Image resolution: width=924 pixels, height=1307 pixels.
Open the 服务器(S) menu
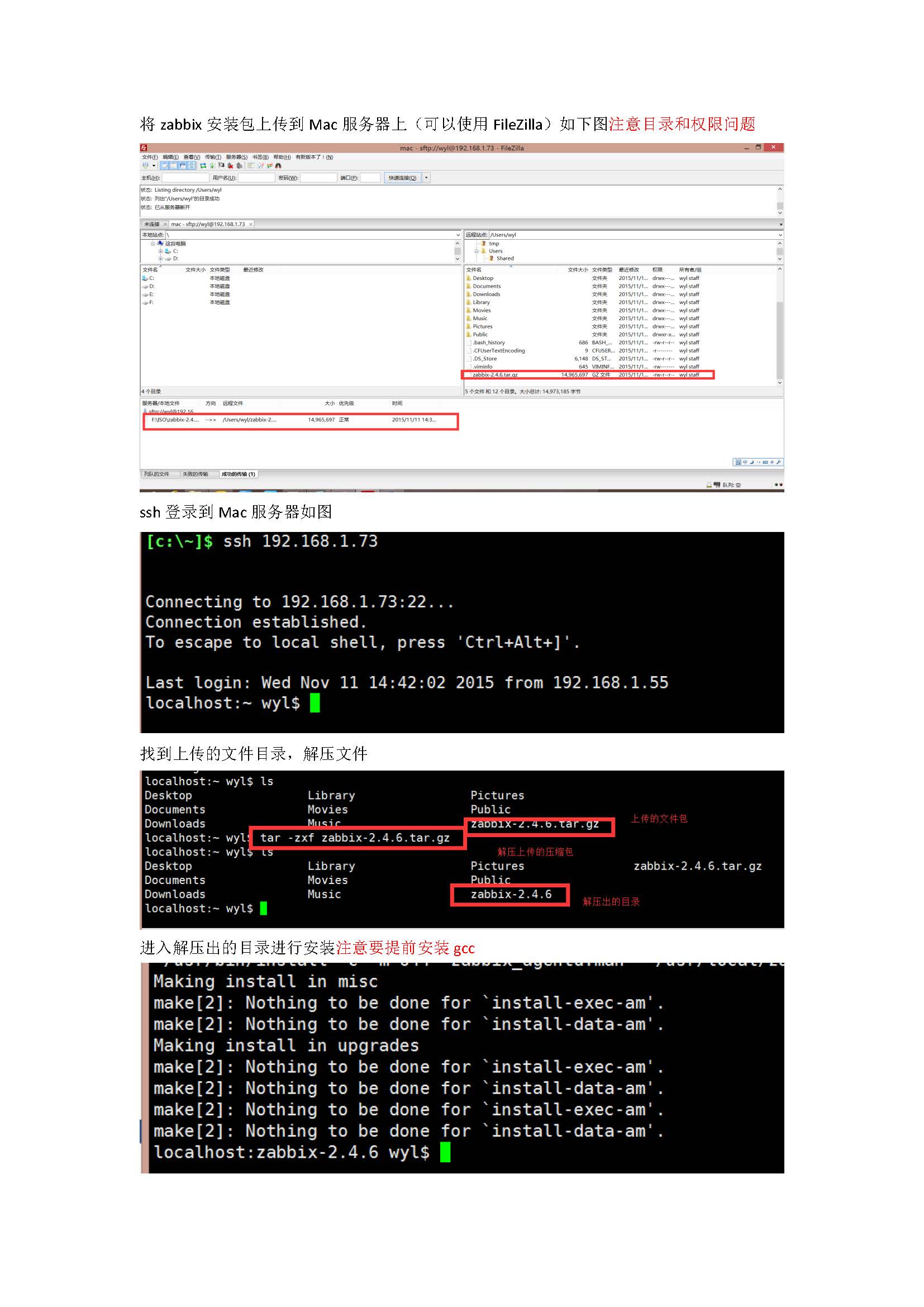pyautogui.click(x=237, y=158)
